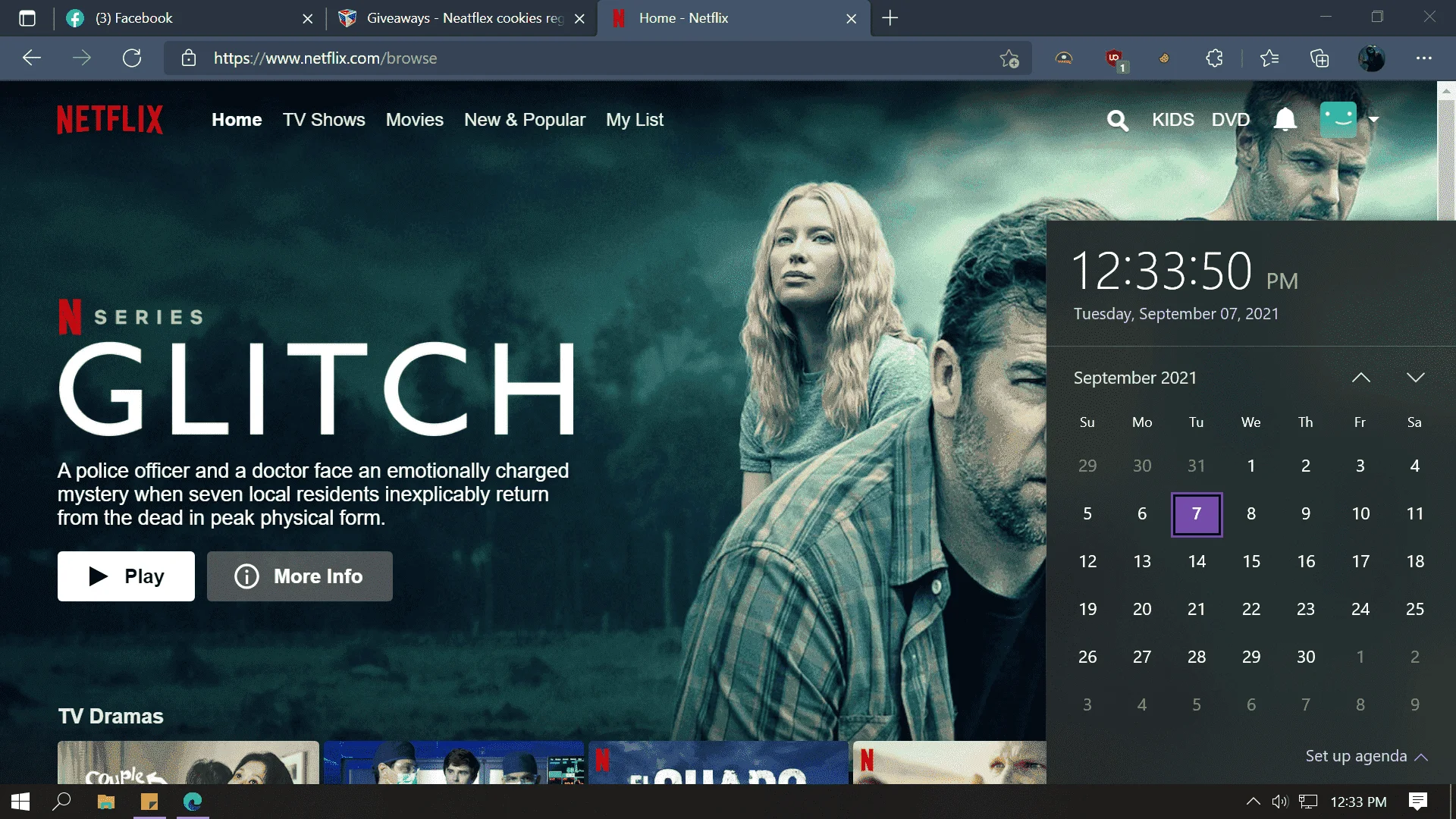Add this page to favorites star
The image size is (1456, 819).
pos(1009,58)
